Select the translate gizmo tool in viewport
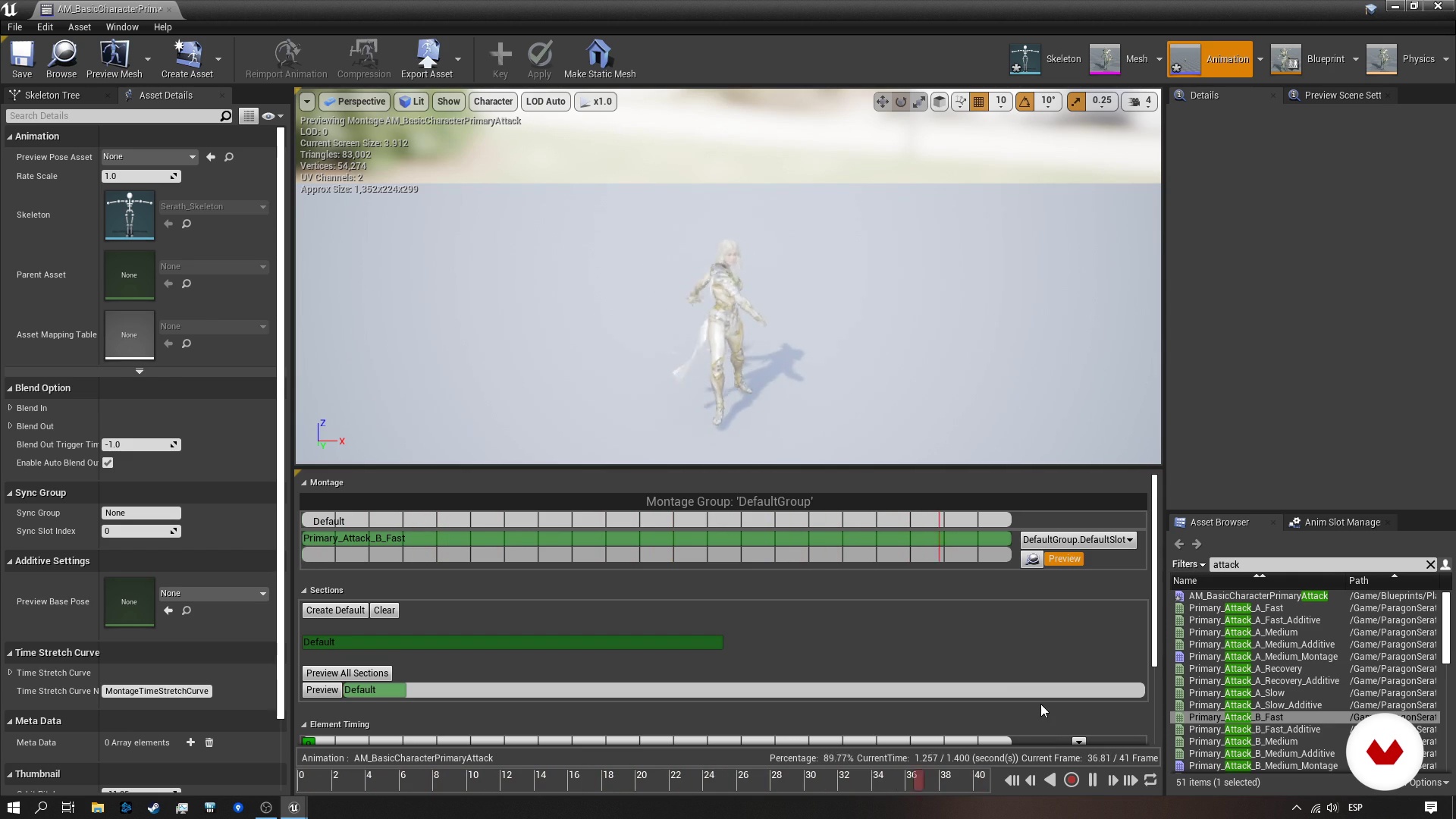 pyautogui.click(x=882, y=102)
